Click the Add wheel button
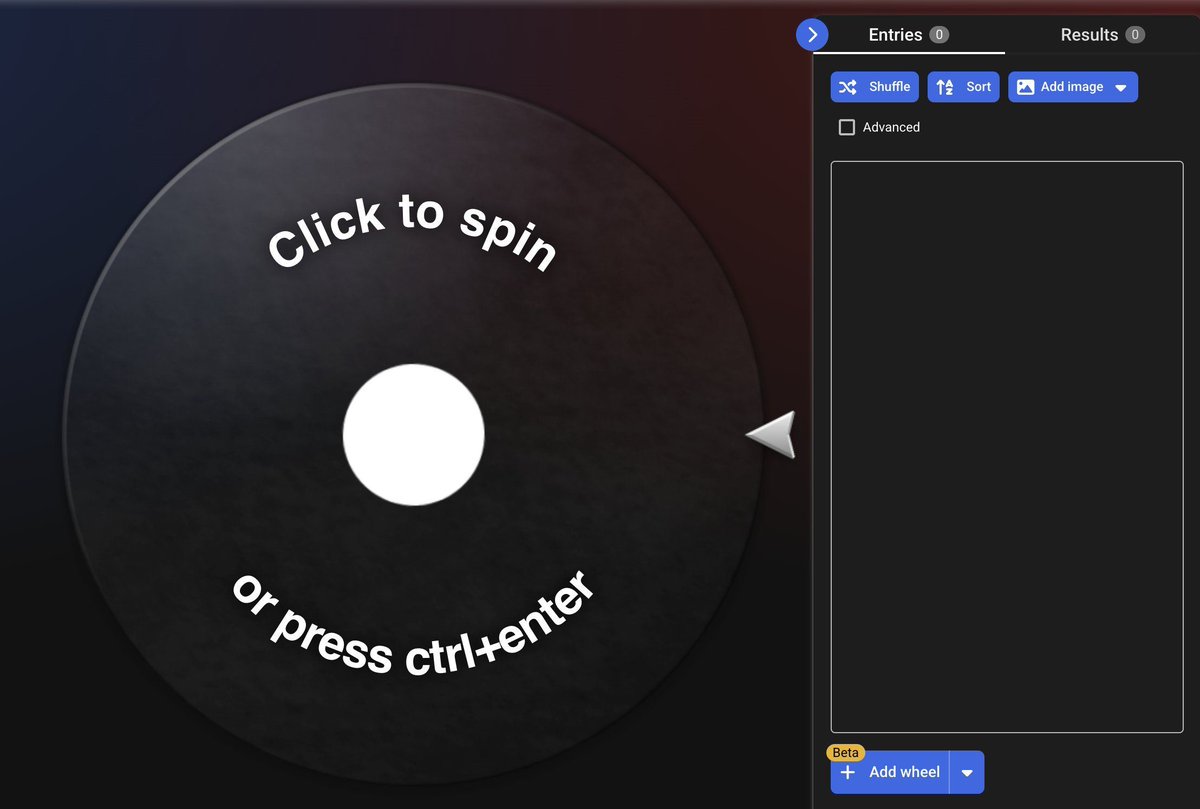Image resolution: width=1200 pixels, height=809 pixels. coord(890,772)
